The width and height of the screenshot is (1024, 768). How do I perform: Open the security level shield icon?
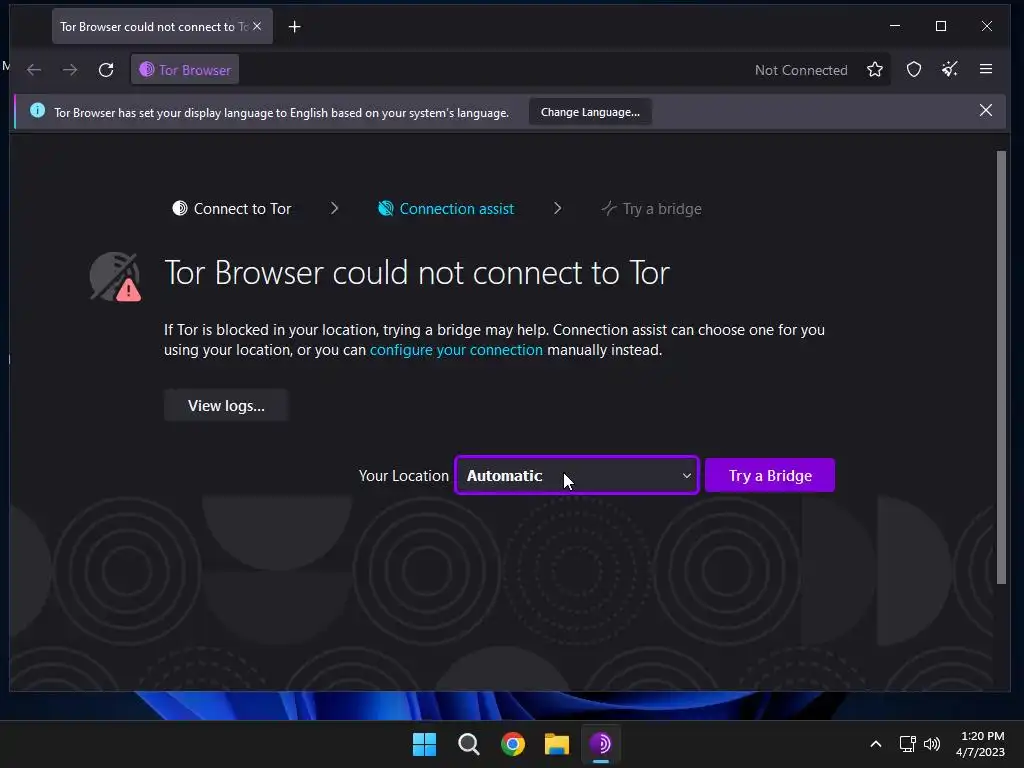coord(914,70)
